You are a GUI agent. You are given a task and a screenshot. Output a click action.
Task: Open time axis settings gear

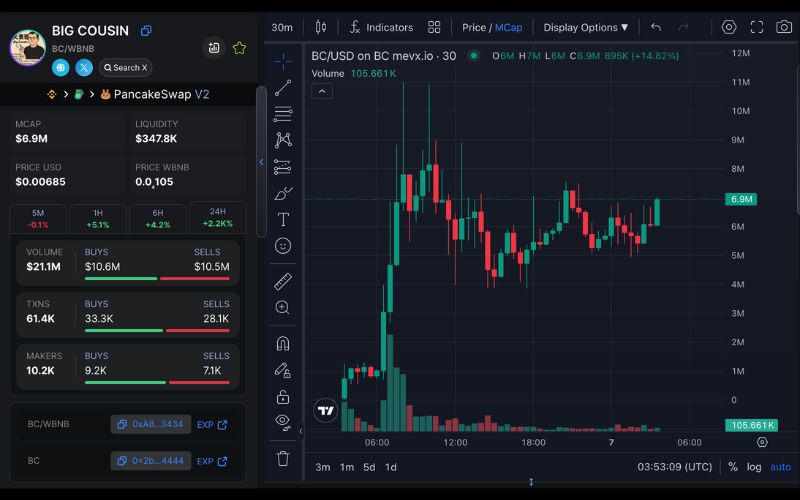(762, 442)
